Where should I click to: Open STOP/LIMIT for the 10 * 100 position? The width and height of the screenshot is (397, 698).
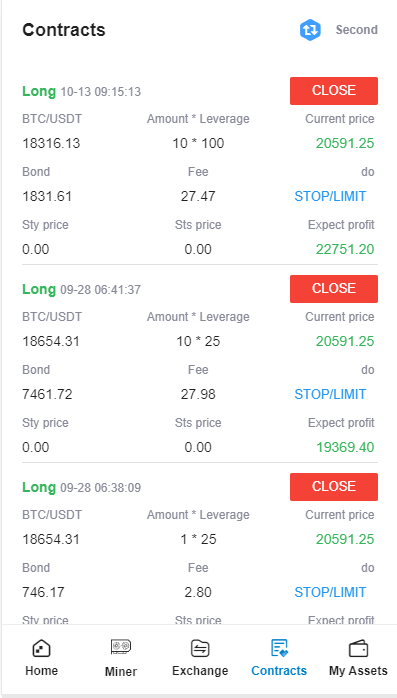(x=330, y=196)
